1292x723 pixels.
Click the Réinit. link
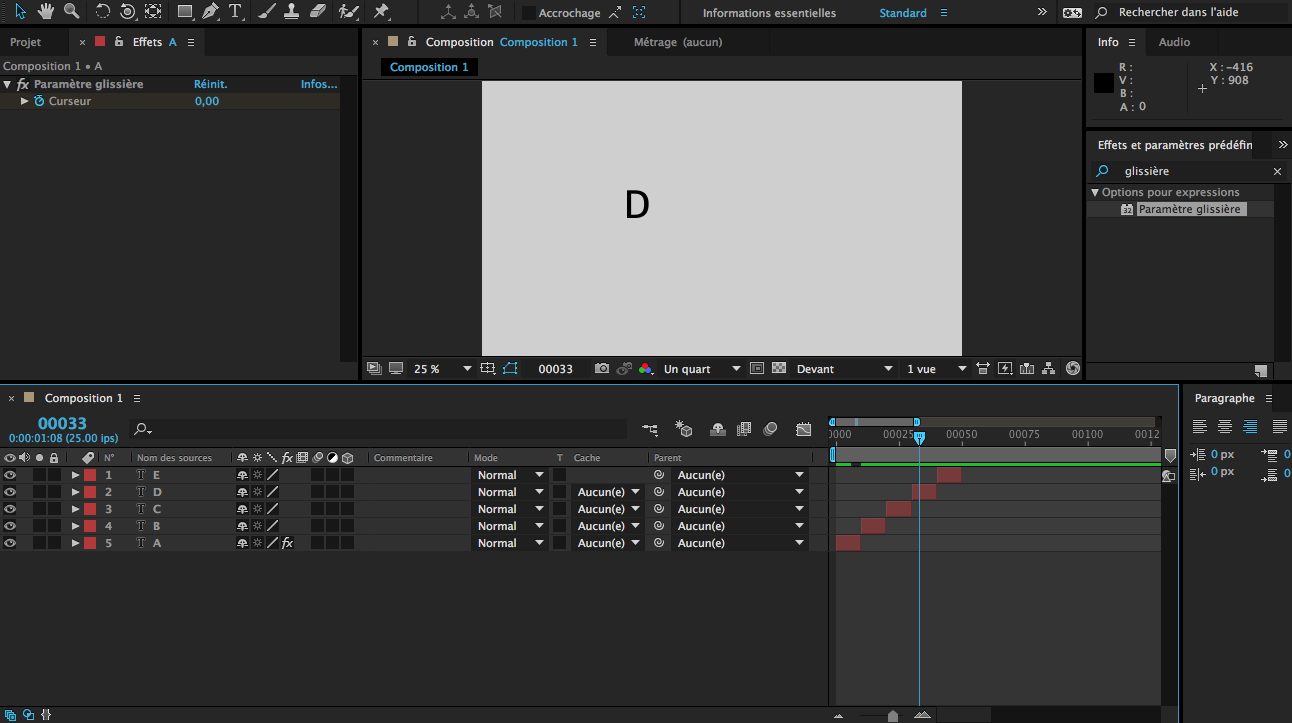click(x=210, y=84)
